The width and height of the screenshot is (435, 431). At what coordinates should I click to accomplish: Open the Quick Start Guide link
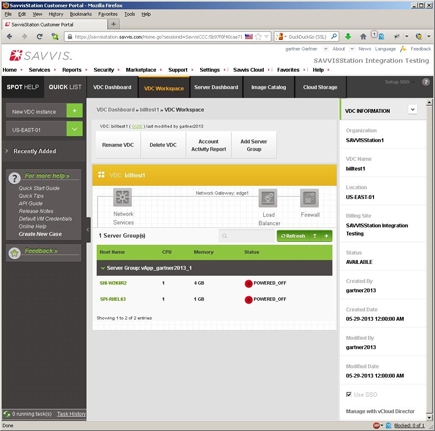pyautogui.click(x=39, y=188)
